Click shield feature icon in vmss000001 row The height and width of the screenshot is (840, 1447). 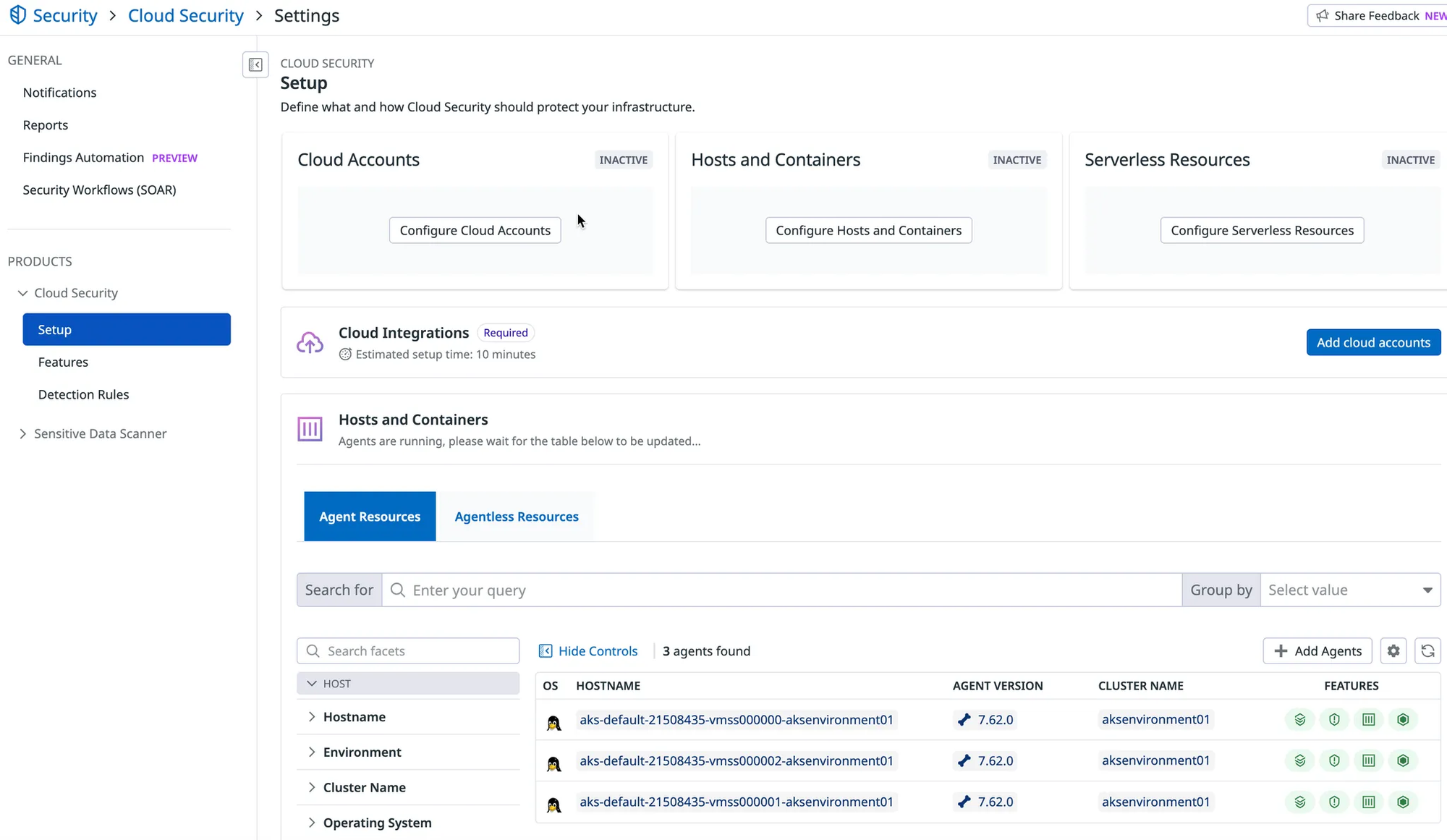1334,802
